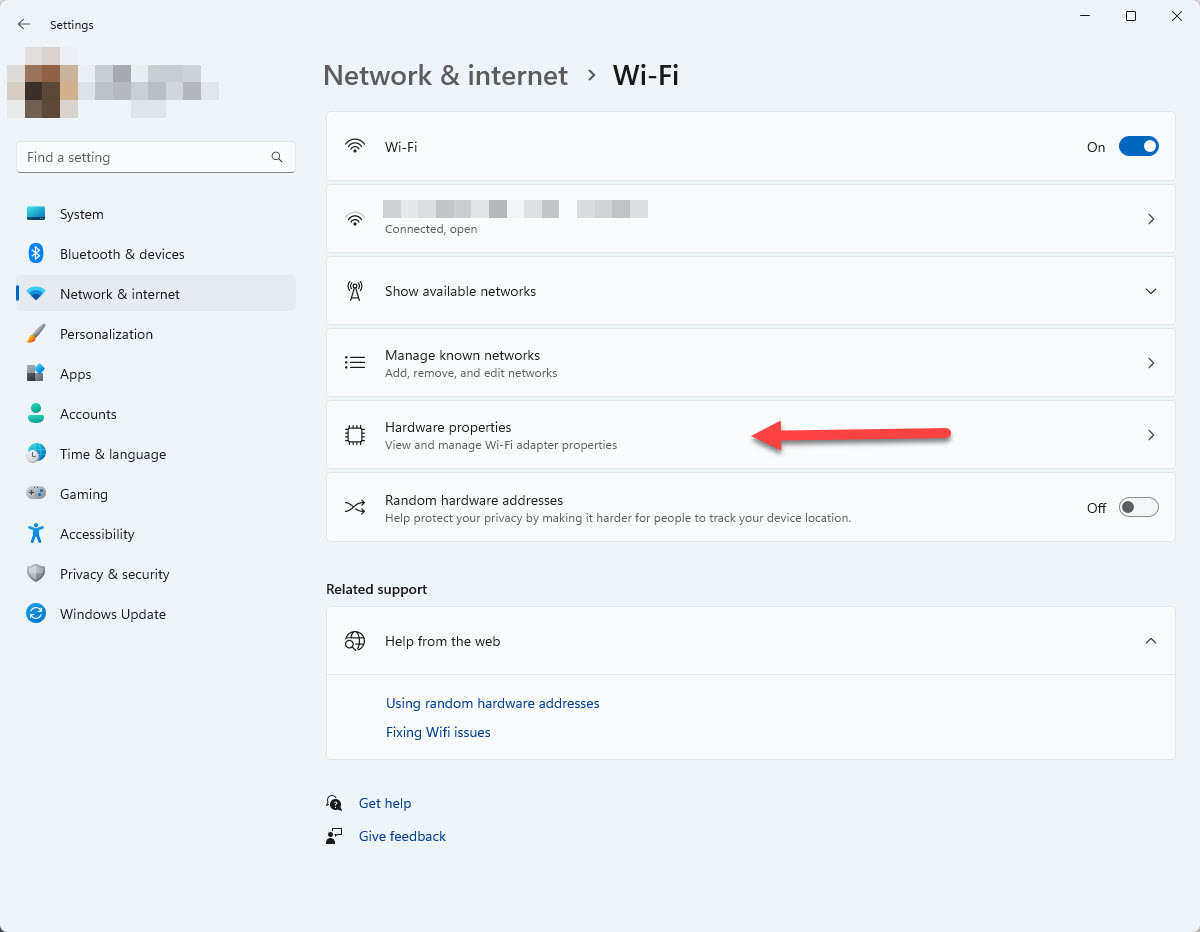Click the search magnifier icon
This screenshot has width=1200, height=932.
coord(277,157)
